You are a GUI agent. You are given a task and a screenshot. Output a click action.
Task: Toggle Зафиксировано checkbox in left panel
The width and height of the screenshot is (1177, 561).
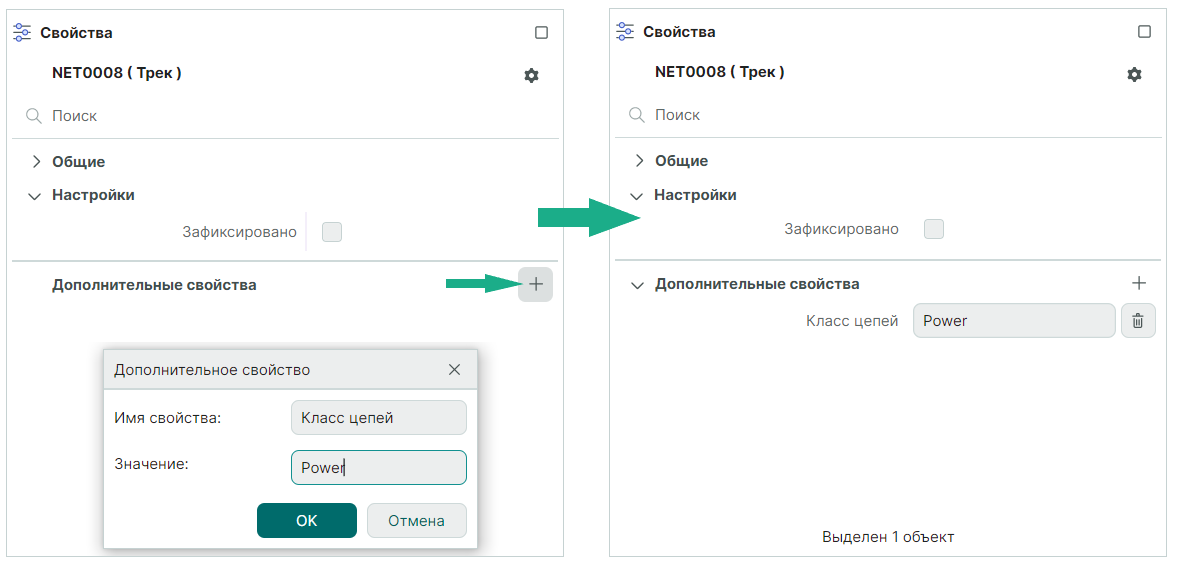click(332, 232)
